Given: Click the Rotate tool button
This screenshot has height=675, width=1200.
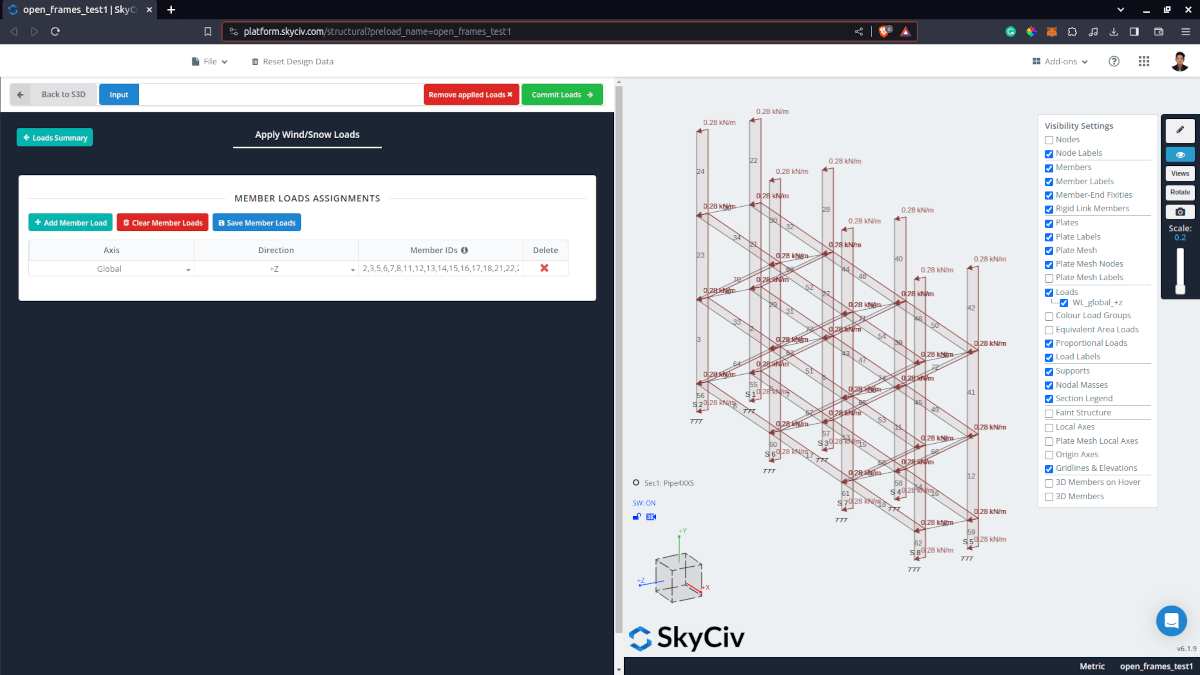Looking at the screenshot, I should click(1179, 192).
